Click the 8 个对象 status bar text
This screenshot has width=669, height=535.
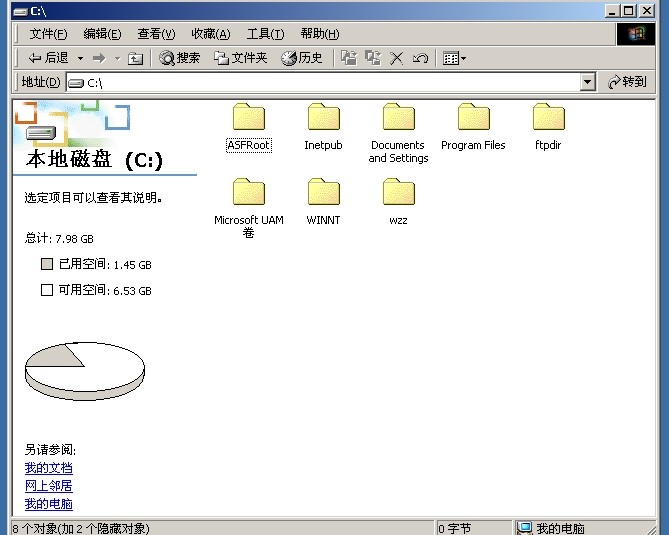point(81,529)
